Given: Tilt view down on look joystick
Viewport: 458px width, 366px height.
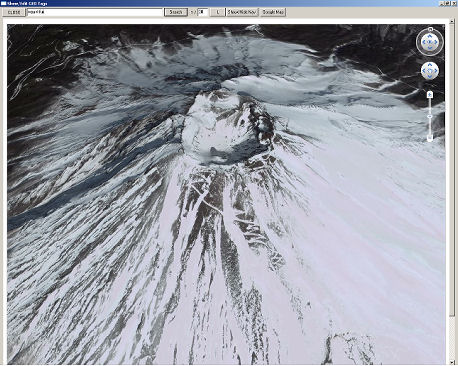Looking at the screenshot, I should (430, 48).
